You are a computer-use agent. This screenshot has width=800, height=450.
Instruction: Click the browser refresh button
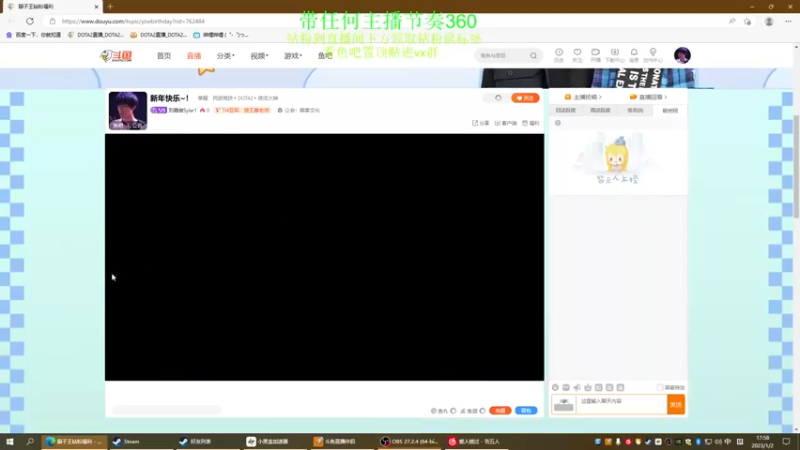[30, 21]
